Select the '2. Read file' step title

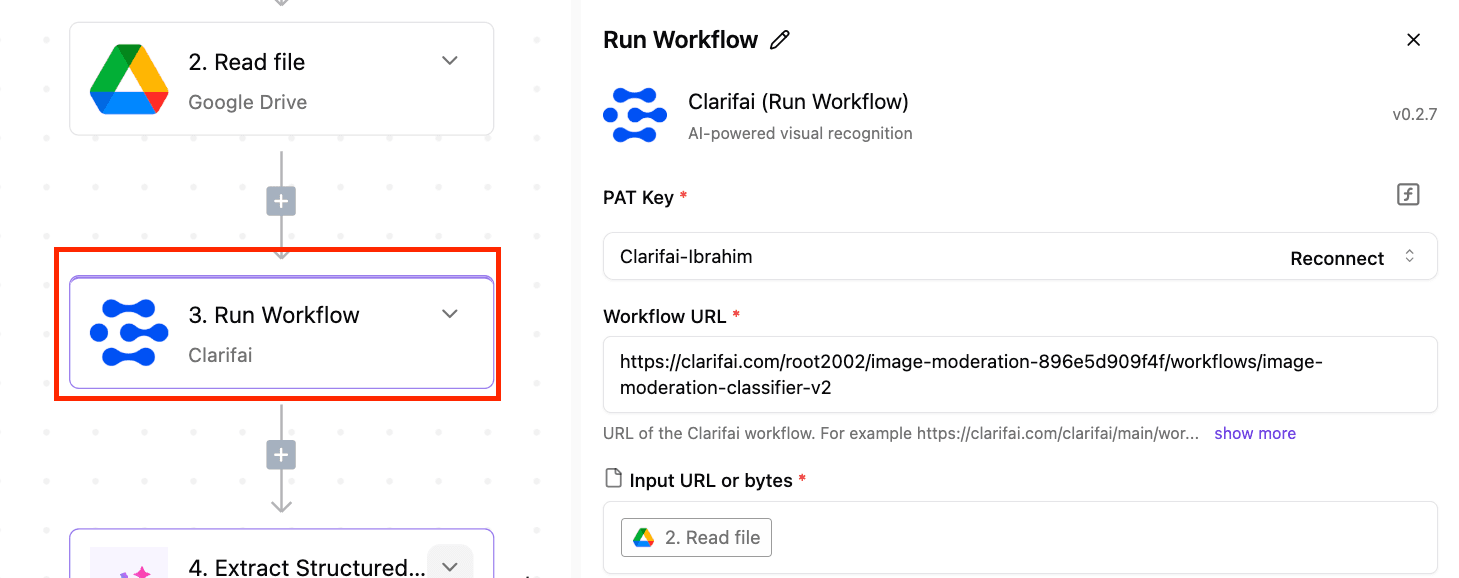tap(247, 62)
